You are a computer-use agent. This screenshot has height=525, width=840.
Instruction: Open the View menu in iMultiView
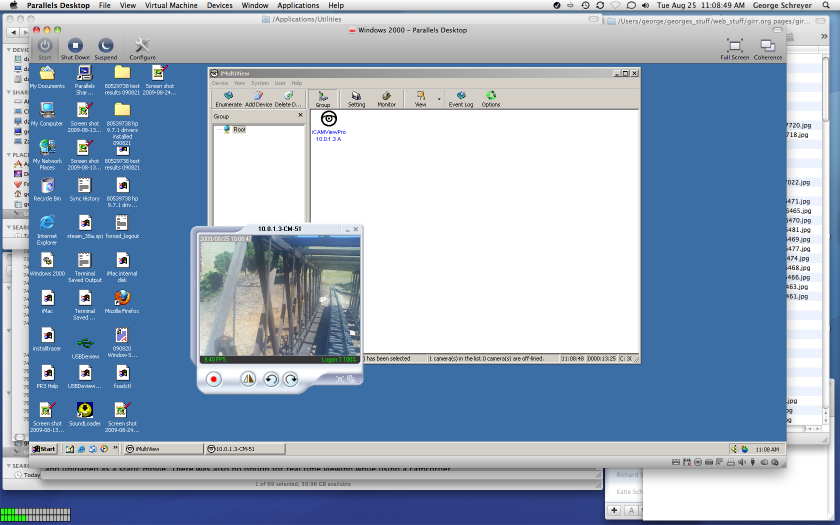(x=239, y=83)
